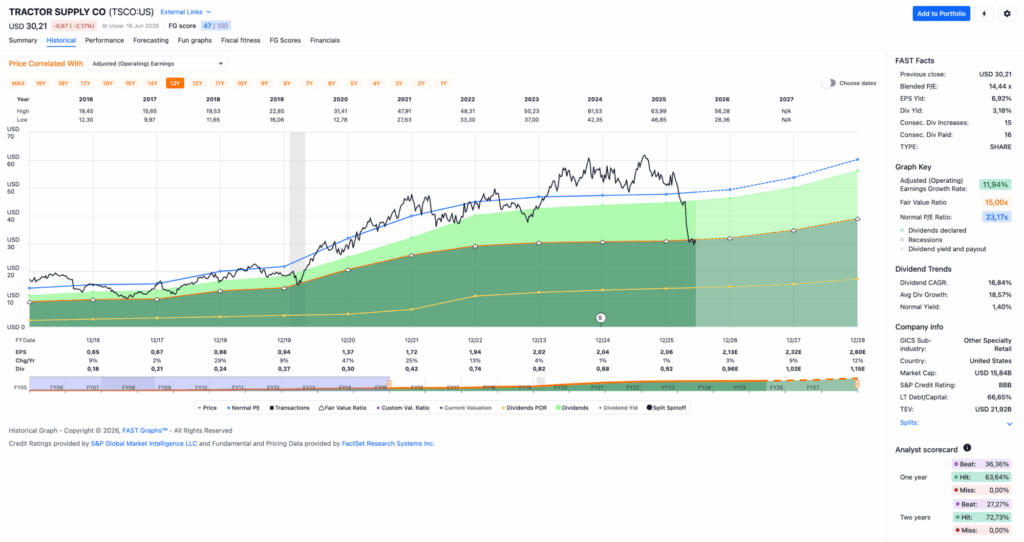1024x542 pixels.
Task: Toggle Split Spinoff in legend
Action: click(x=667, y=407)
